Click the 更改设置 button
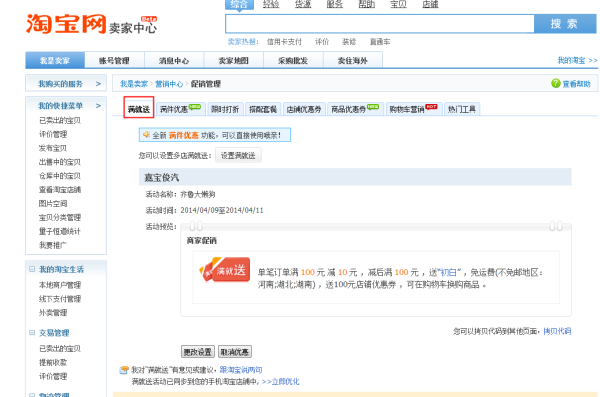Viewport: 600px width, 397px height. coord(197,352)
